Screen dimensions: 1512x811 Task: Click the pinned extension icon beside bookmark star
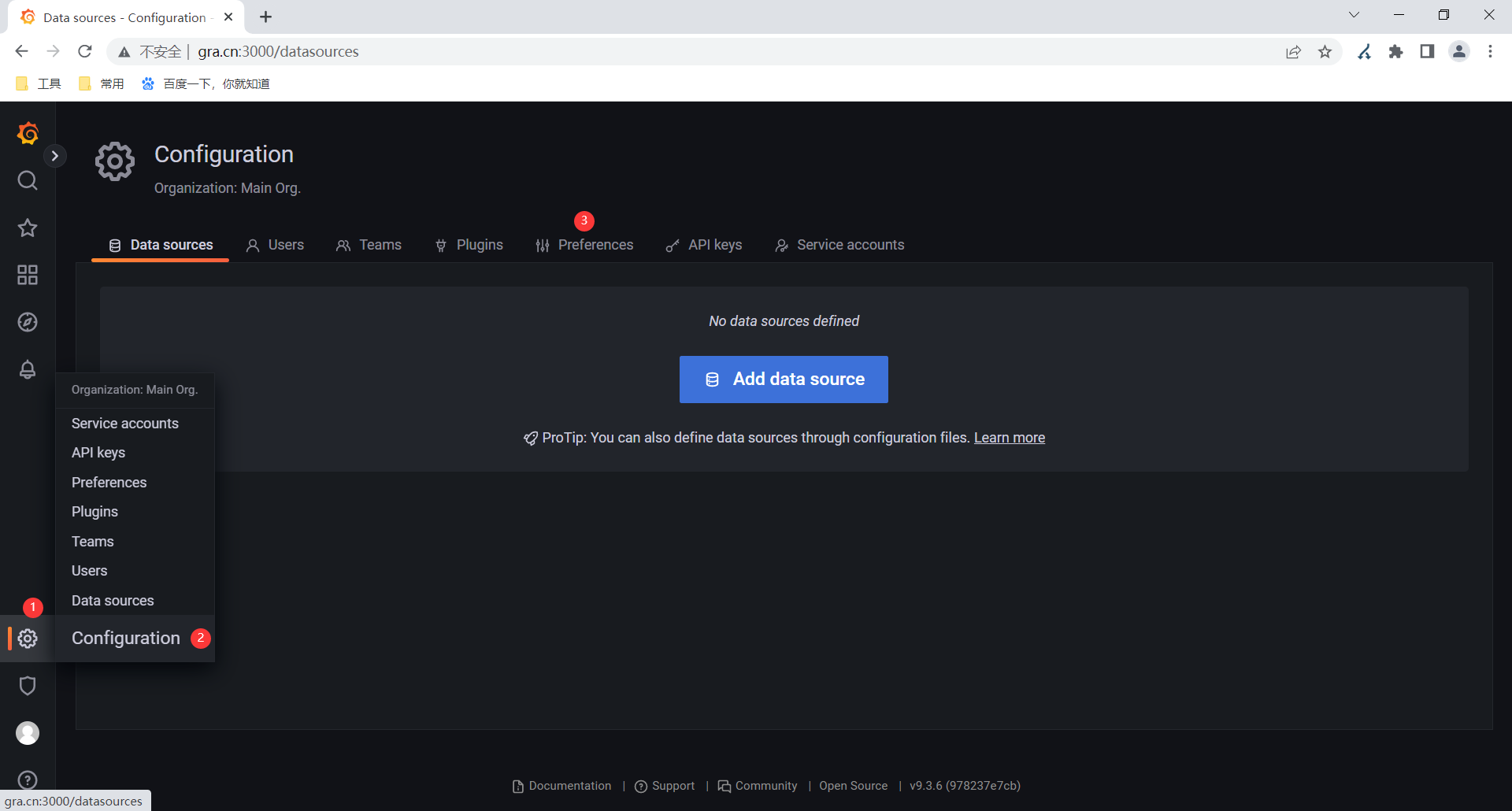point(1364,52)
